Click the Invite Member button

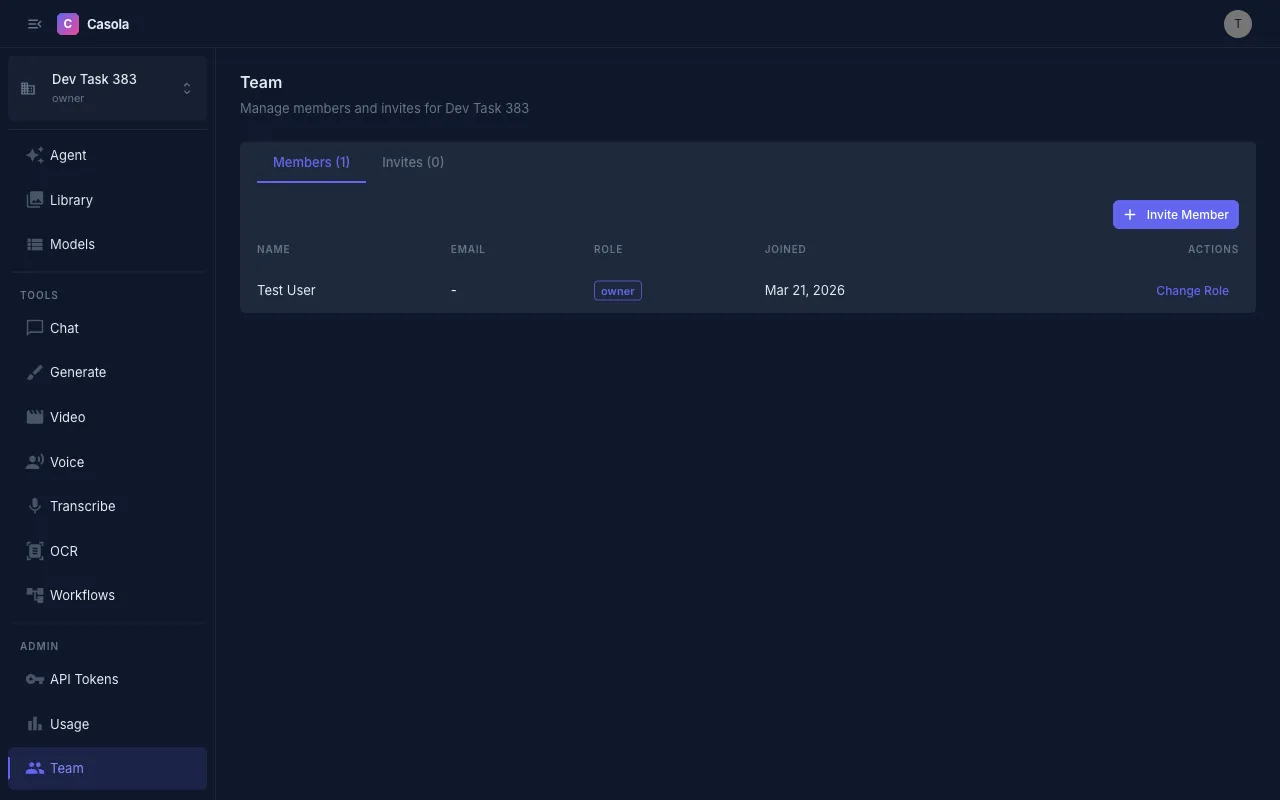coord(1175,214)
